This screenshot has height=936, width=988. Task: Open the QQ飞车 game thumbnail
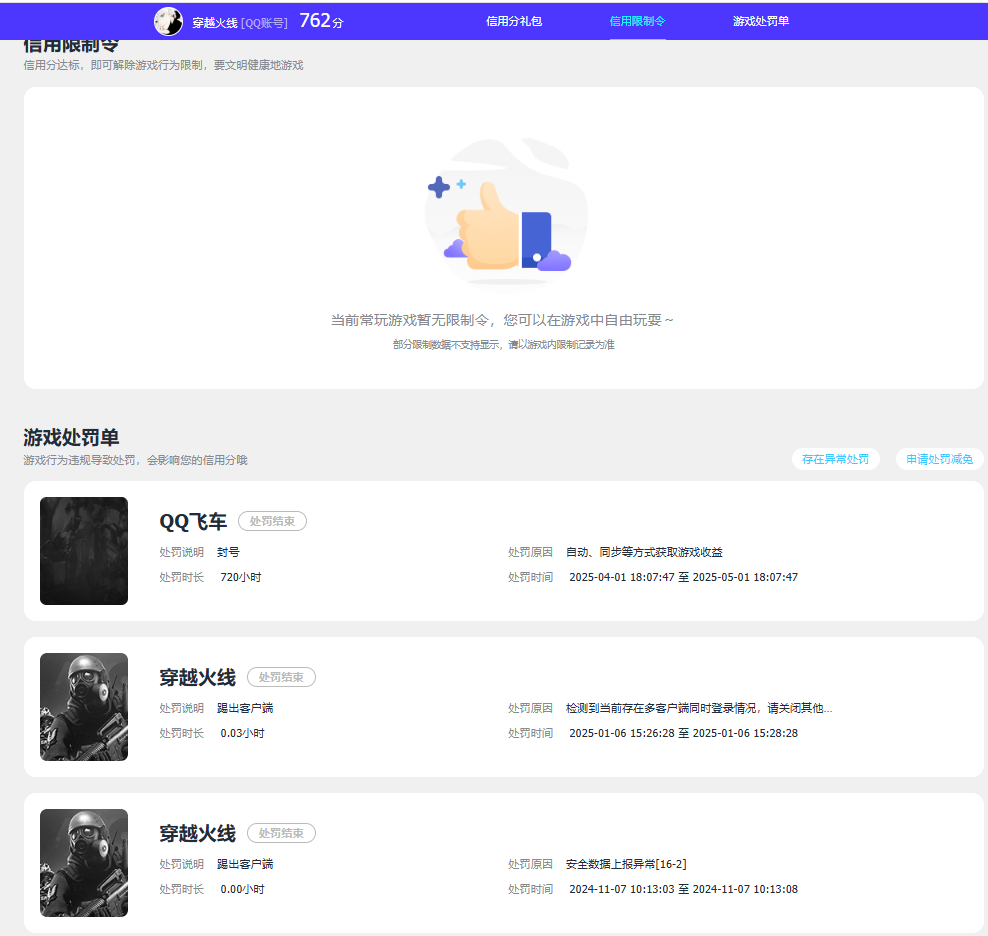84,551
